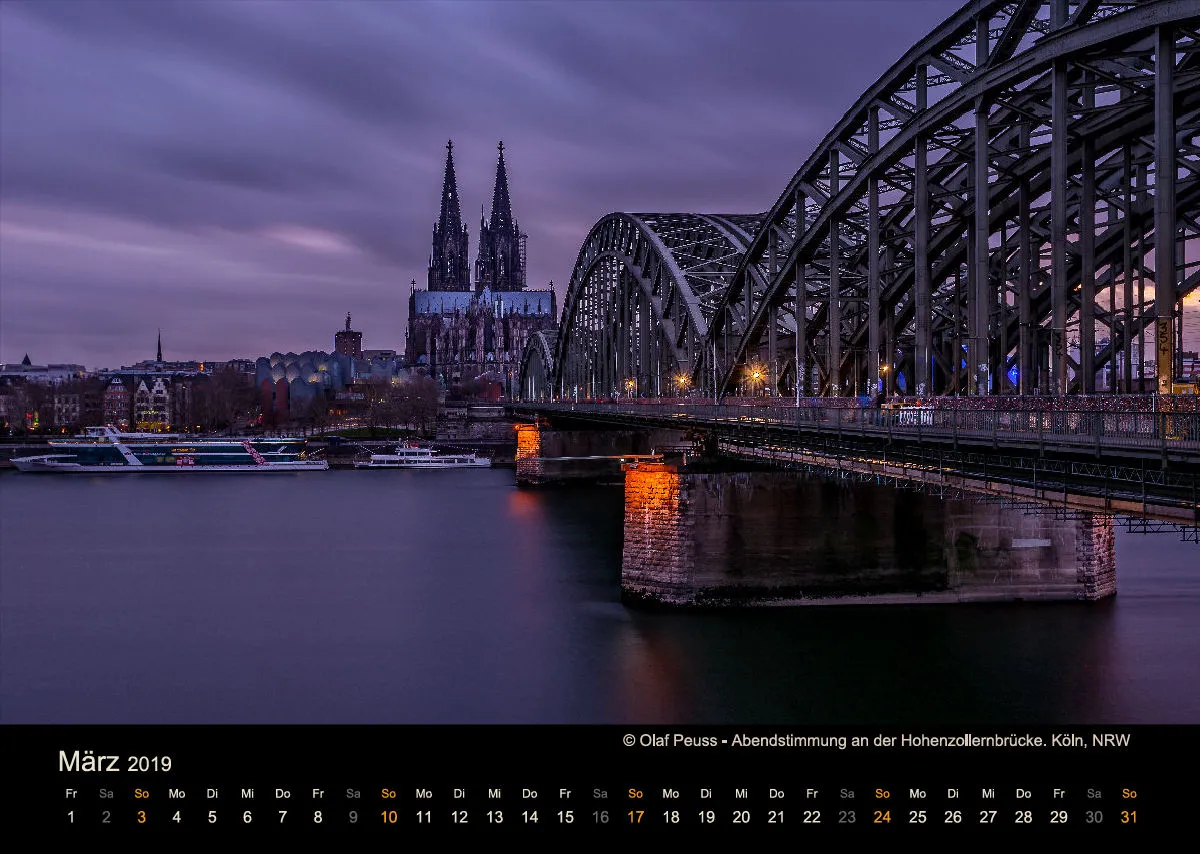Select calendar date 6
This screenshot has width=1200, height=854.
tap(247, 817)
